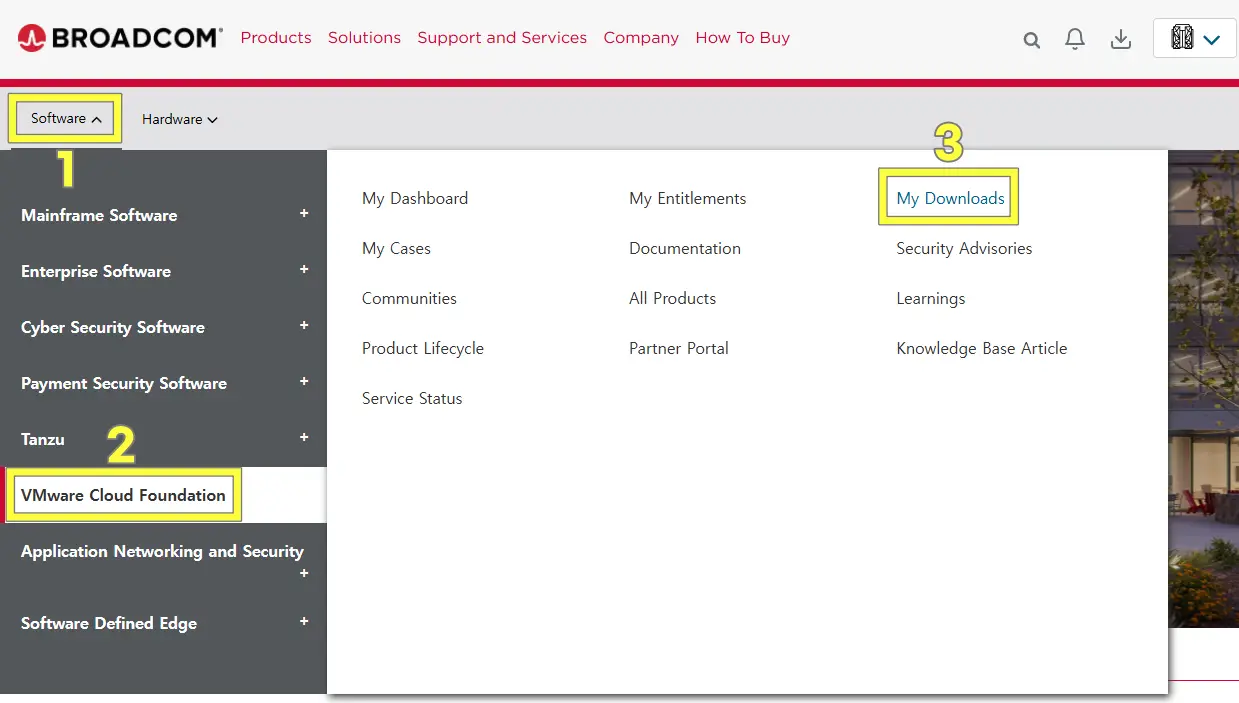Open the My Downloads link
The height and width of the screenshot is (703, 1239).
pos(950,198)
